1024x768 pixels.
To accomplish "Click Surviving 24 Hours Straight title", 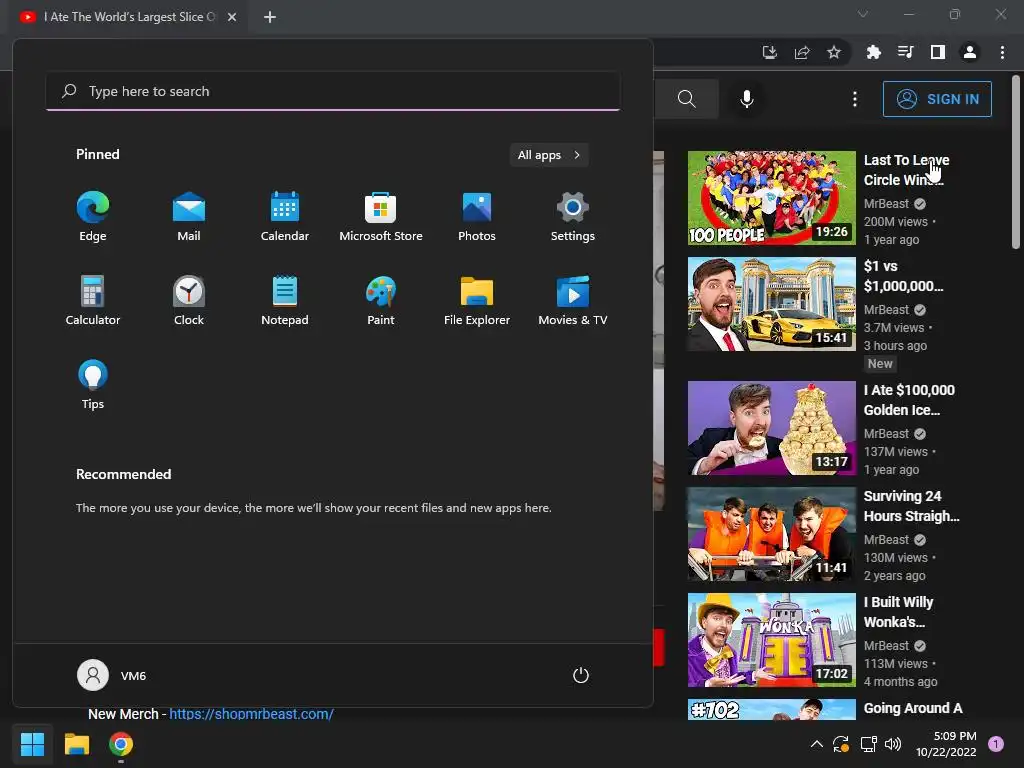I will click(911, 506).
